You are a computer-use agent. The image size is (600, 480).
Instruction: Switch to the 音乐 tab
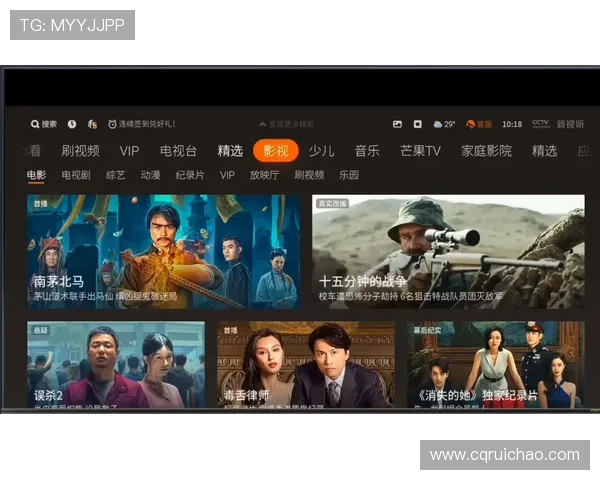point(367,151)
